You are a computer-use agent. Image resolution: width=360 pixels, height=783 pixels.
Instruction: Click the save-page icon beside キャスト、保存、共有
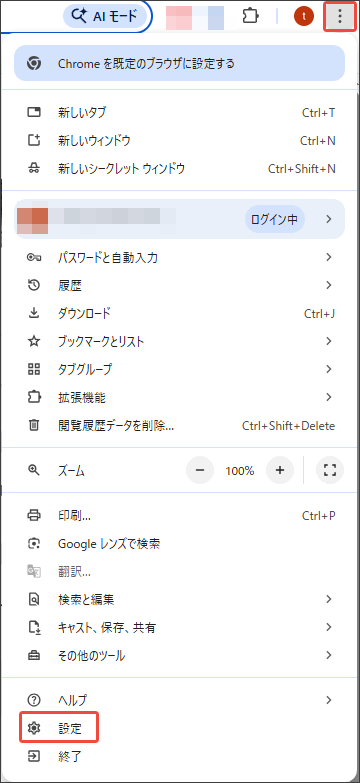pos(33,627)
